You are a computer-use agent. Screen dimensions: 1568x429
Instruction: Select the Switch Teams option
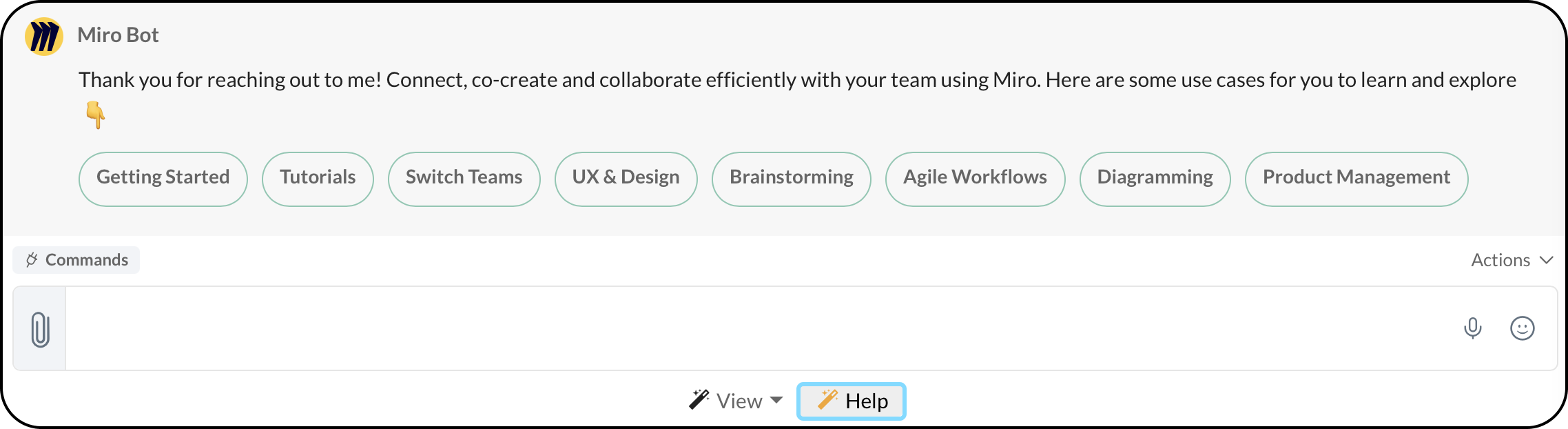pos(464,179)
